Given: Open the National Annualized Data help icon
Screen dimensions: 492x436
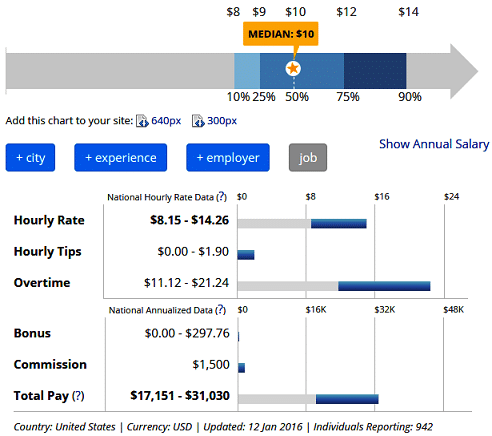Looking at the screenshot, I should (x=221, y=310).
